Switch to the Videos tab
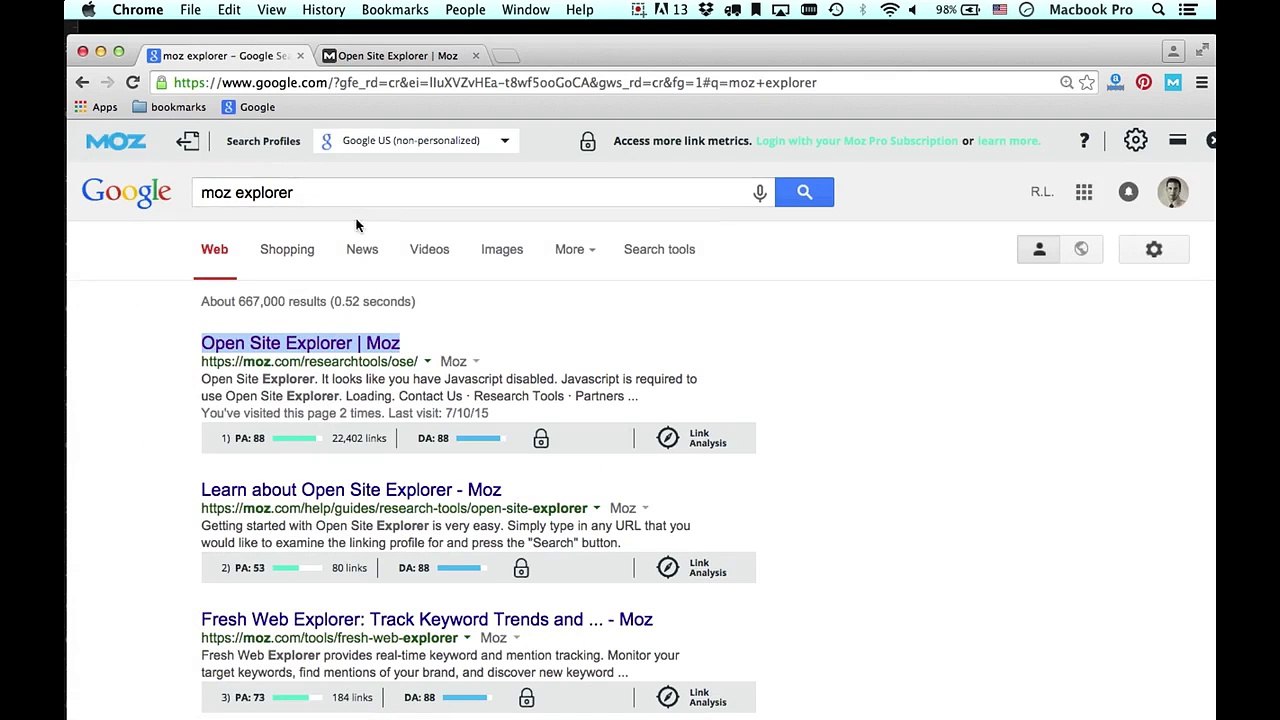1280x720 pixels. point(429,249)
